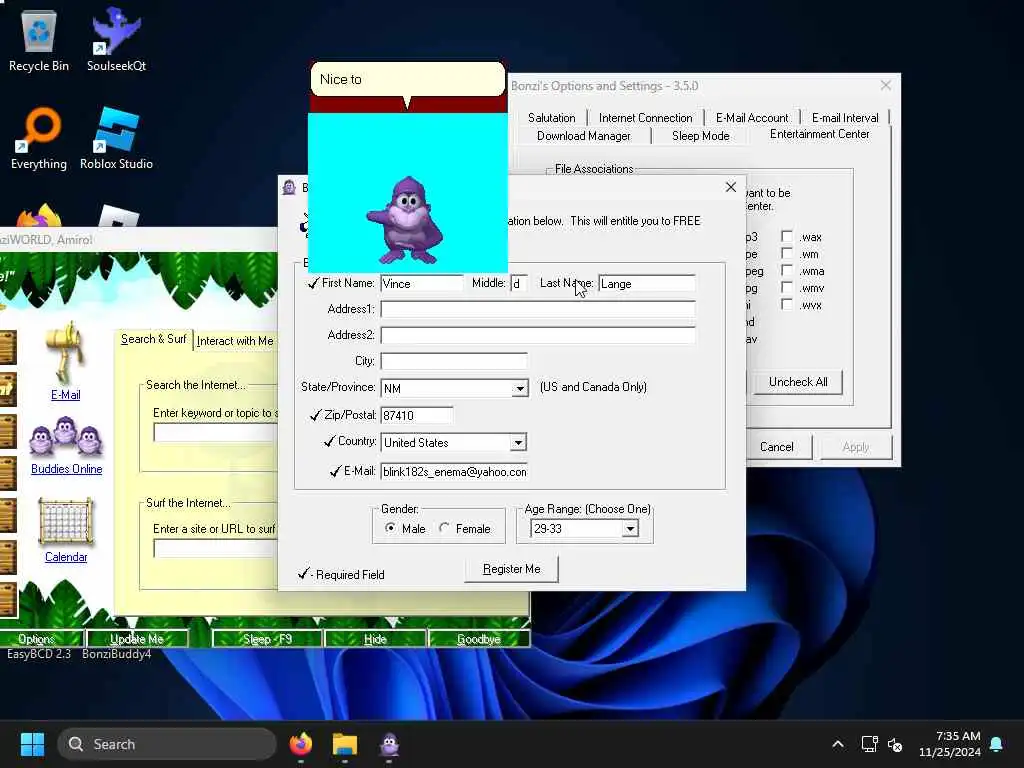The height and width of the screenshot is (768, 1024).
Task: Open the Everything search shortcut
Action: click(39, 138)
